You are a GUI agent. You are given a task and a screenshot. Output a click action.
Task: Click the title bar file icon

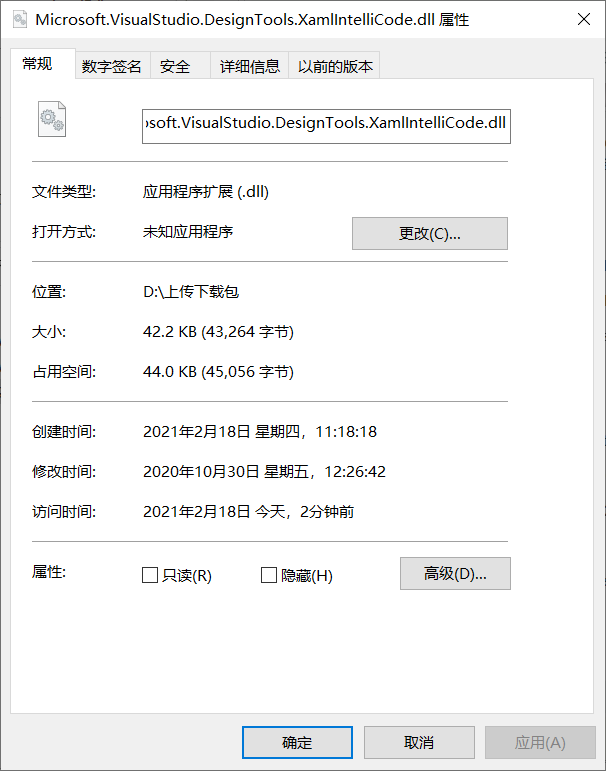(x=20, y=19)
